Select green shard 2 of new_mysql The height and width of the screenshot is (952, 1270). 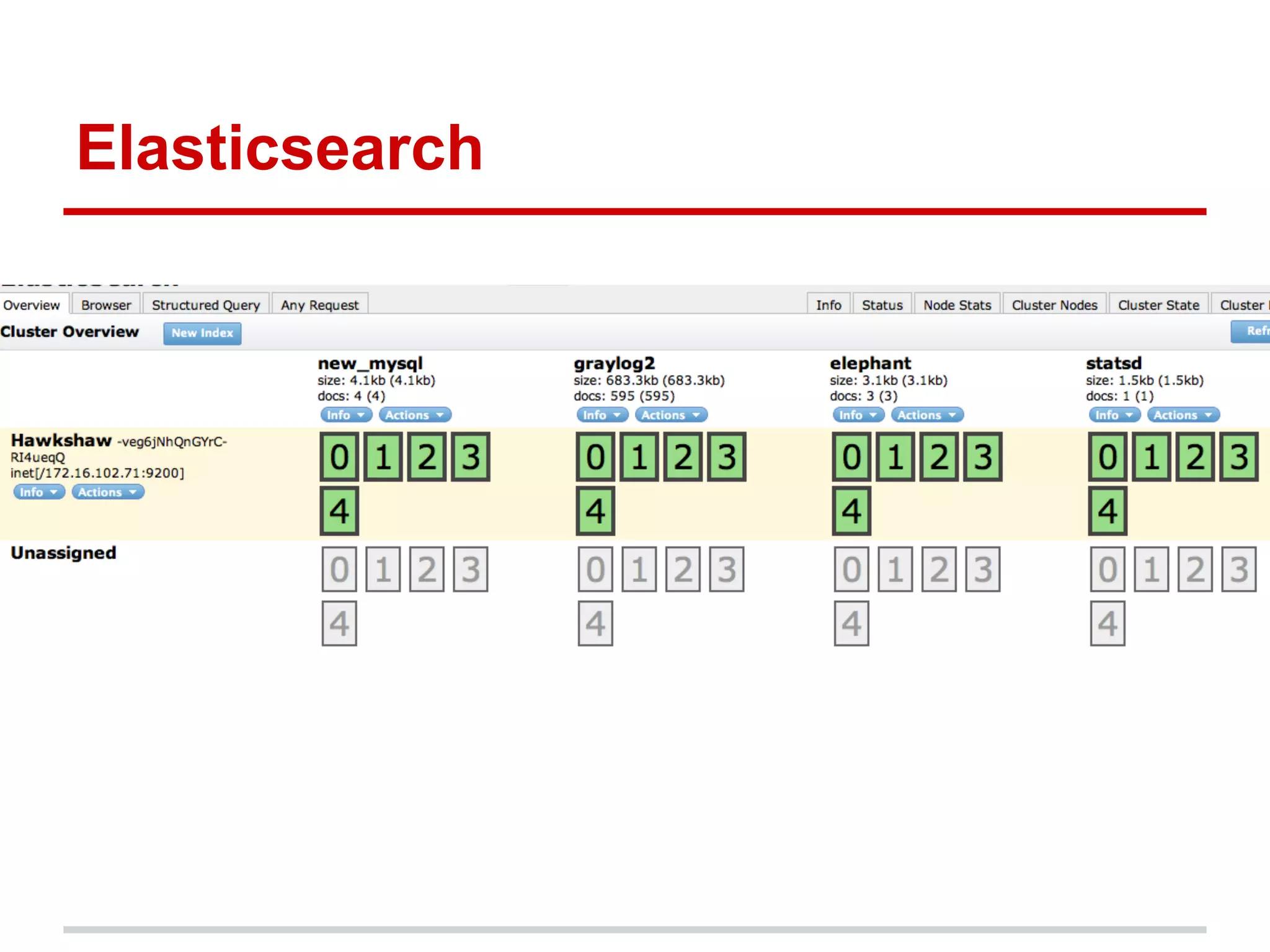[427, 457]
